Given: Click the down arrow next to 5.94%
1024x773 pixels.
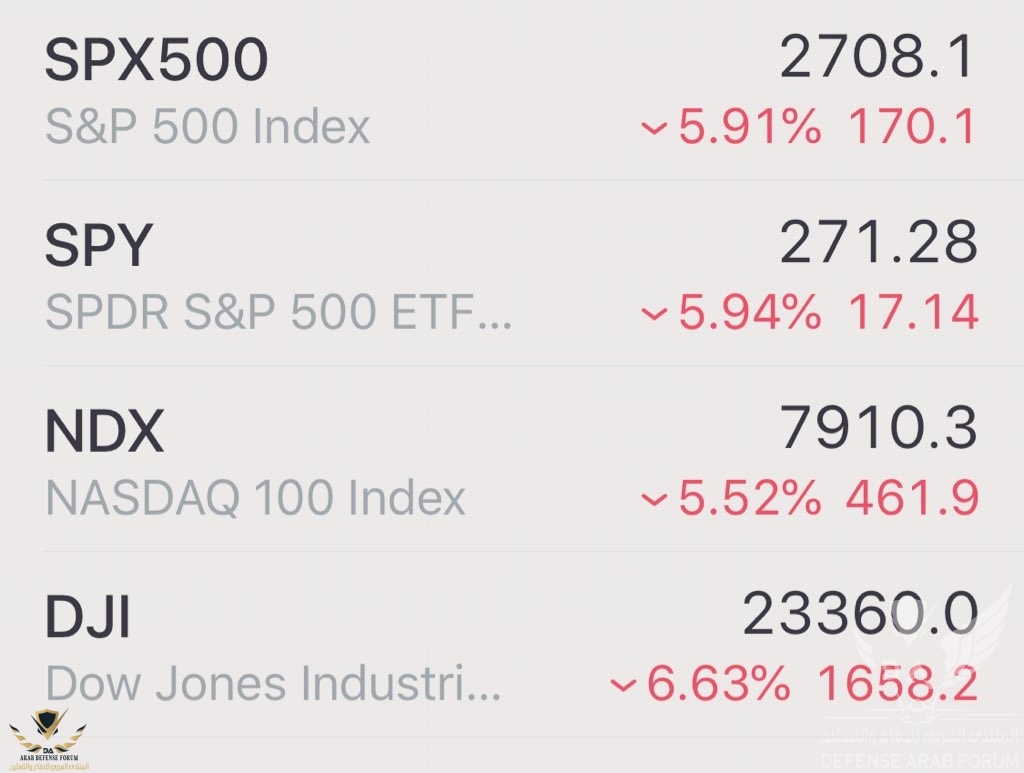Looking at the screenshot, I should (x=655, y=315).
